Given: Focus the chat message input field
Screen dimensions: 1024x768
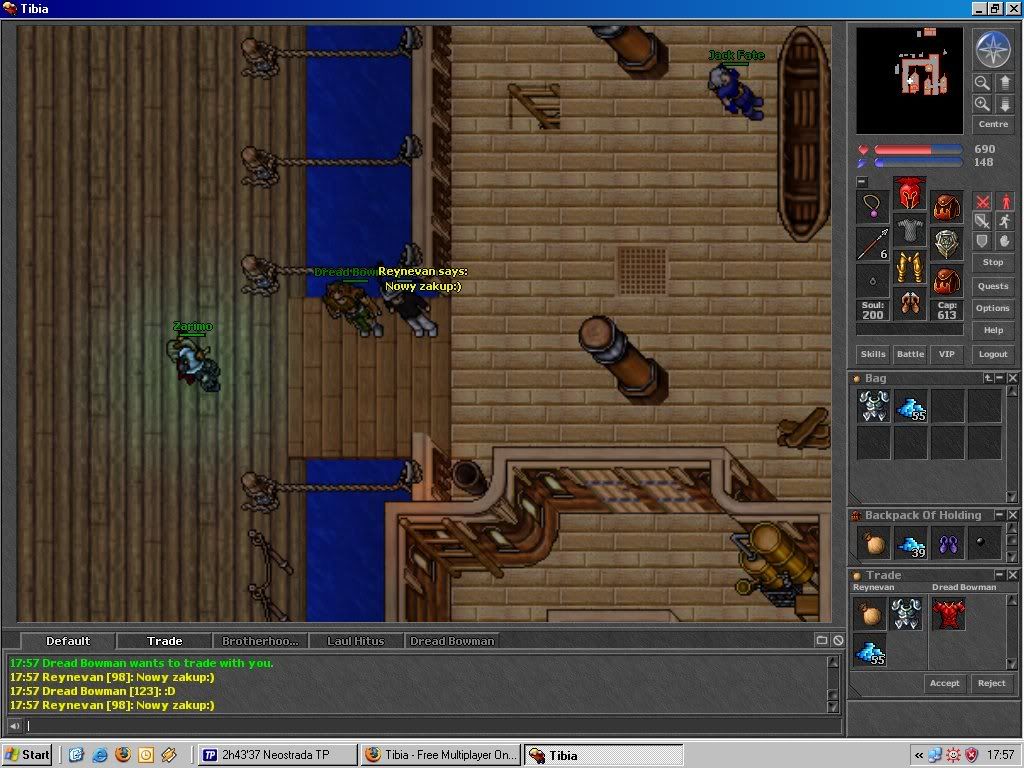Looking at the screenshot, I should (432, 726).
